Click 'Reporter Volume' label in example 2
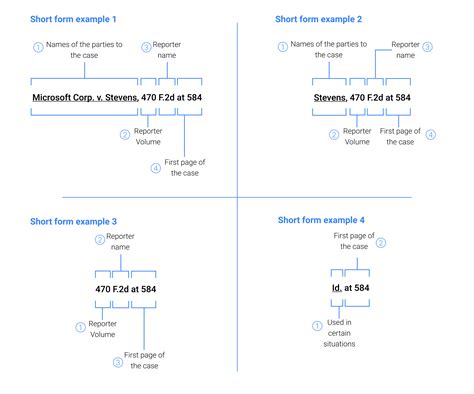Image resolution: width=474 pixels, height=394 pixels. click(x=357, y=136)
